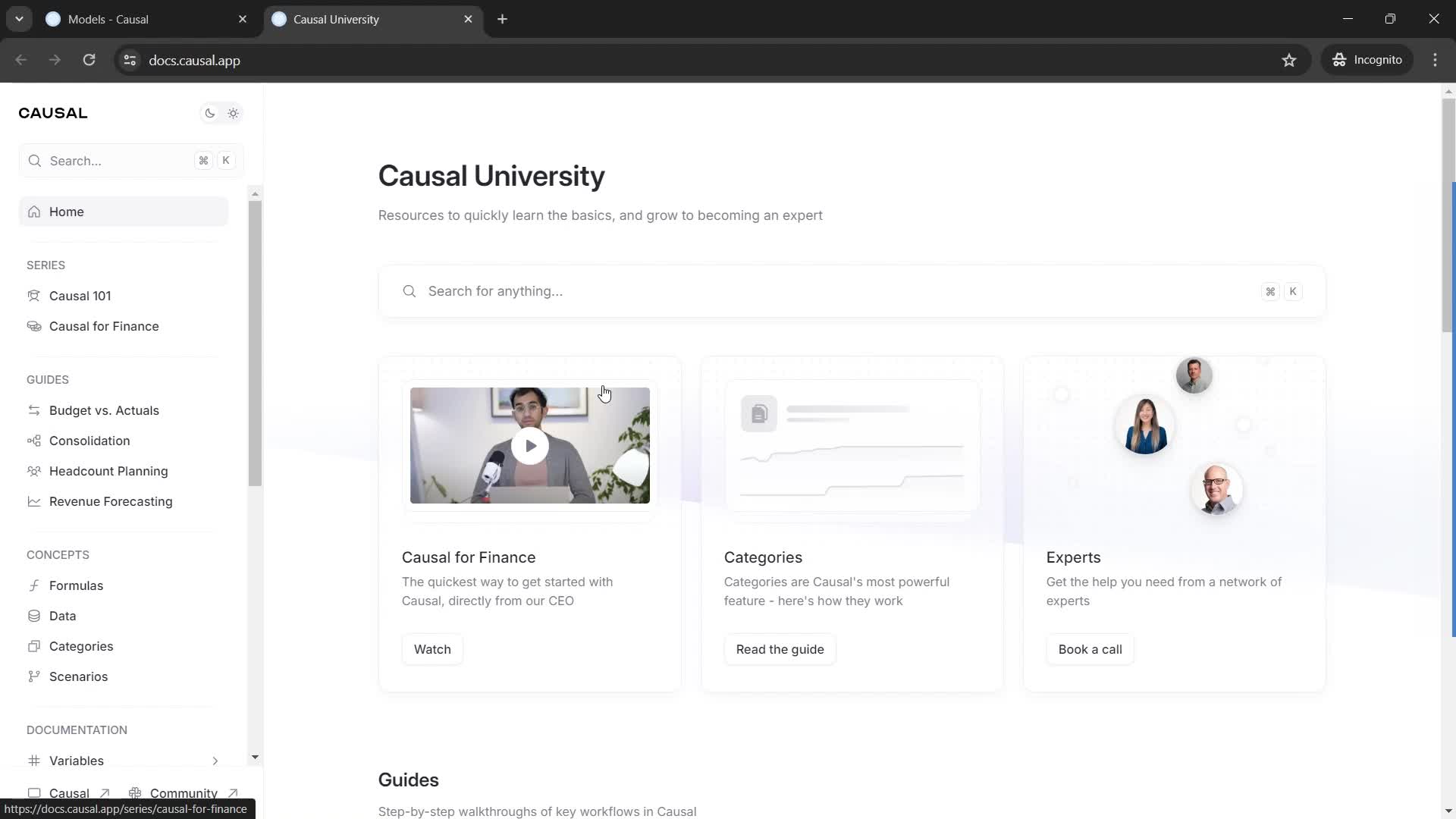Reload the page

coord(89,60)
